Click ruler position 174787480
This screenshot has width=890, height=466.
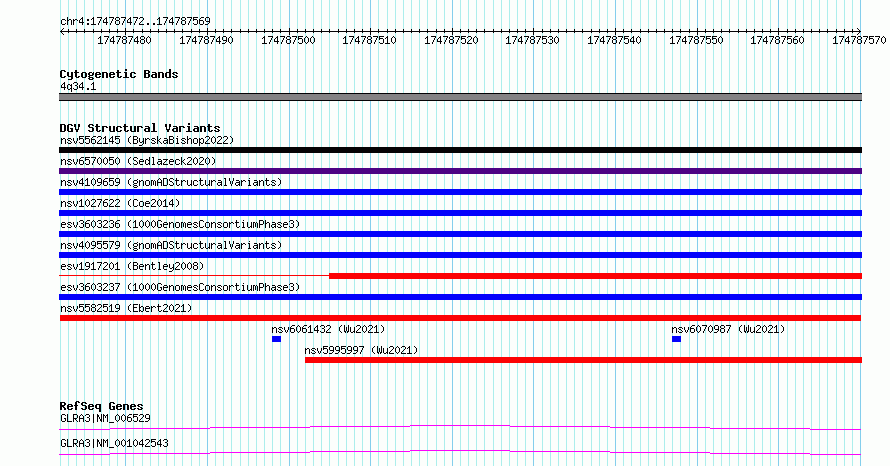124,40
